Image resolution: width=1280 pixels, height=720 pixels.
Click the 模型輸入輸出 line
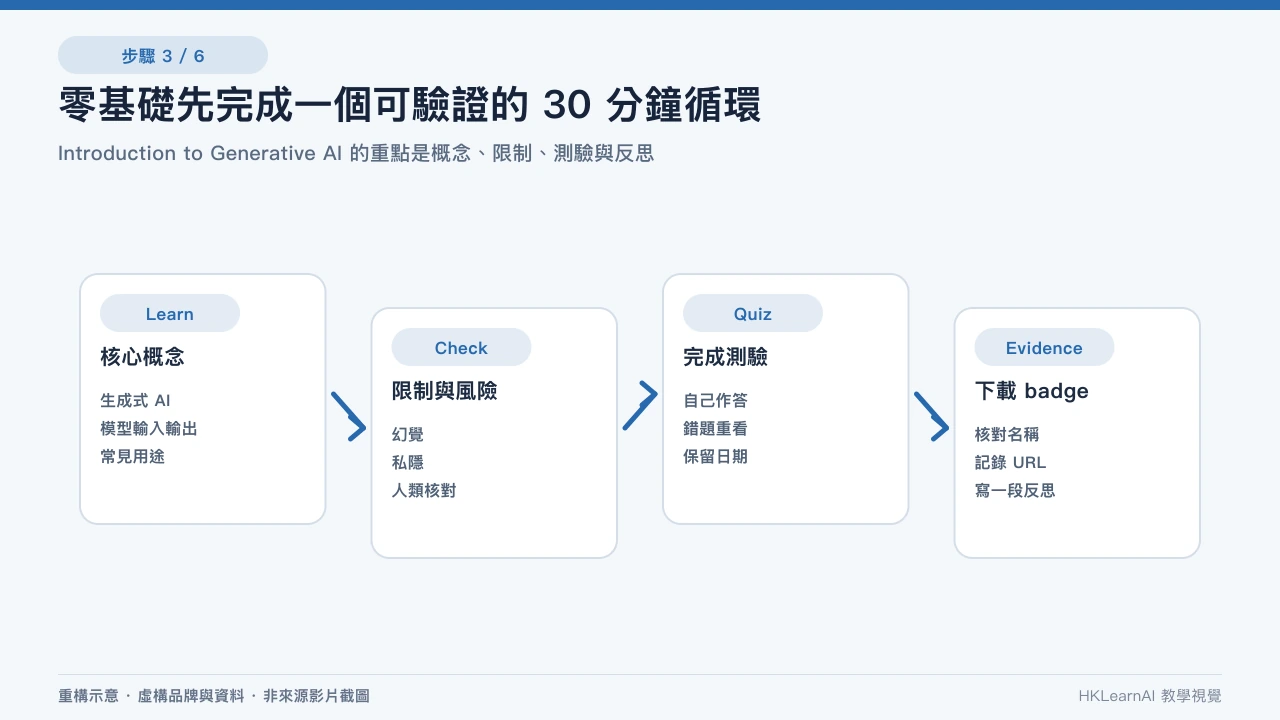tap(149, 428)
